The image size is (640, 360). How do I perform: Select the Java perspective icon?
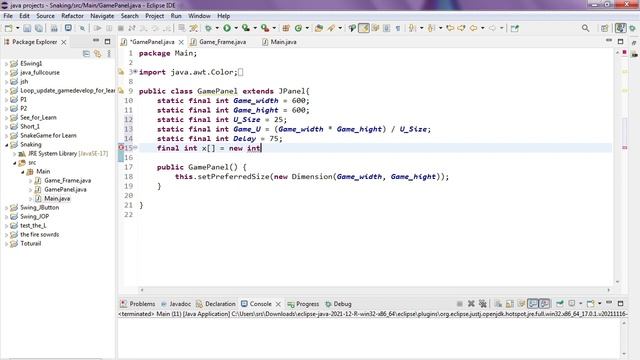pyautogui.click(x=620, y=28)
